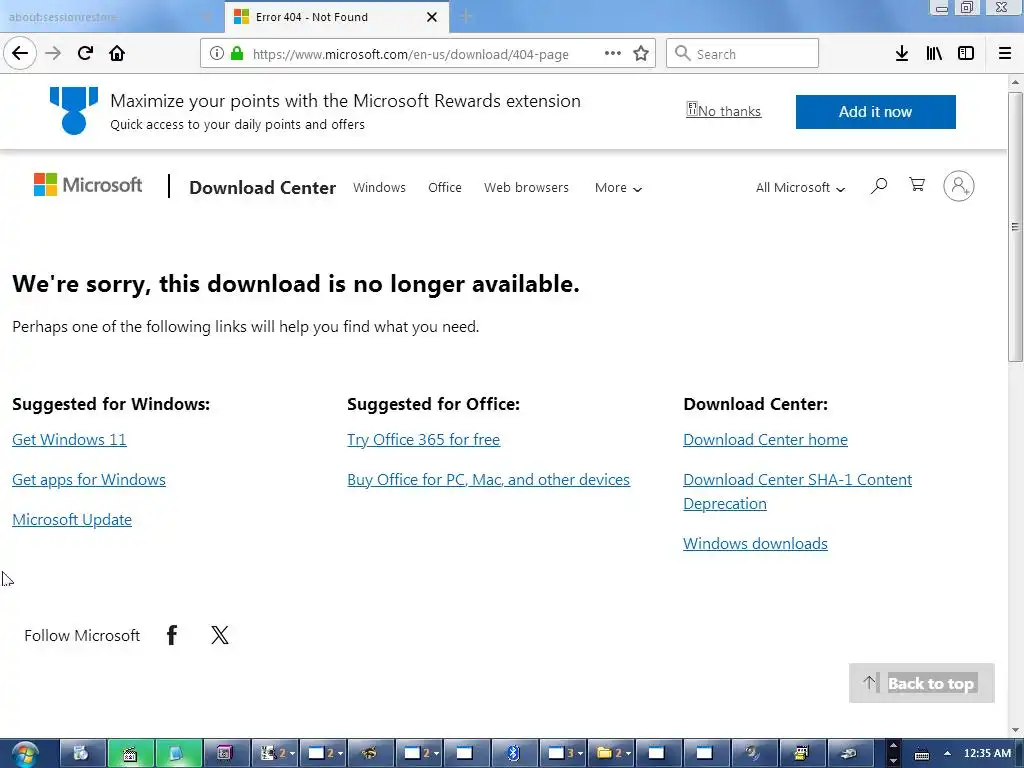The height and width of the screenshot is (768, 1024).
Task: Expand the All Microsoft dropdown
Action: [x=801, y=187]
